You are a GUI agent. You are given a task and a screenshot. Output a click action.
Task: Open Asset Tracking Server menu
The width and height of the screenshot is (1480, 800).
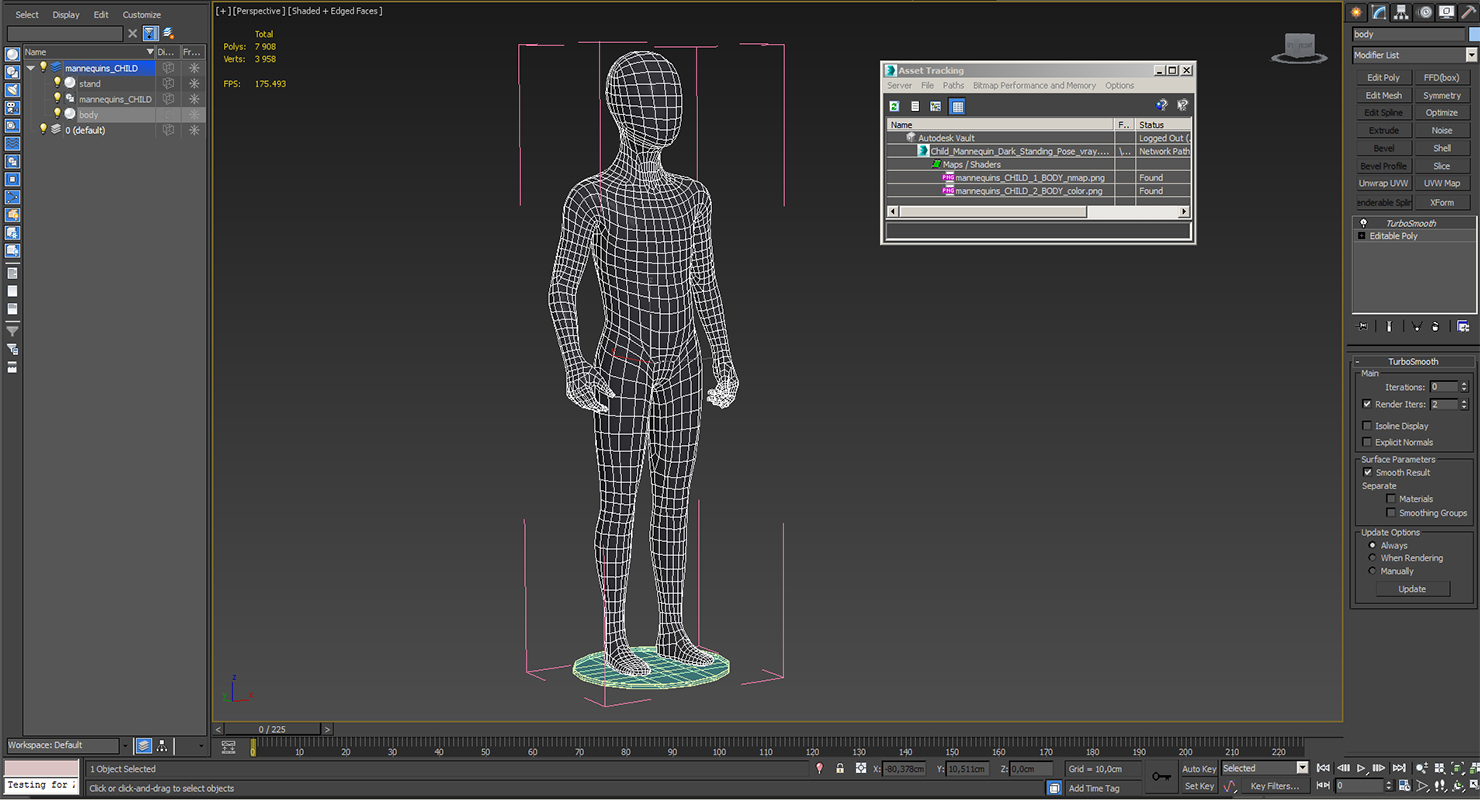click(x=899, y=85)
